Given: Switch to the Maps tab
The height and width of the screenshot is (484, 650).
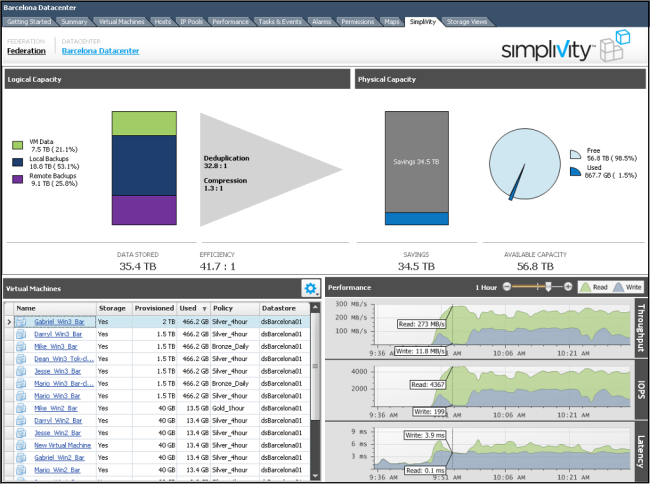Looking at the screenshot, I should coord(392,22).
